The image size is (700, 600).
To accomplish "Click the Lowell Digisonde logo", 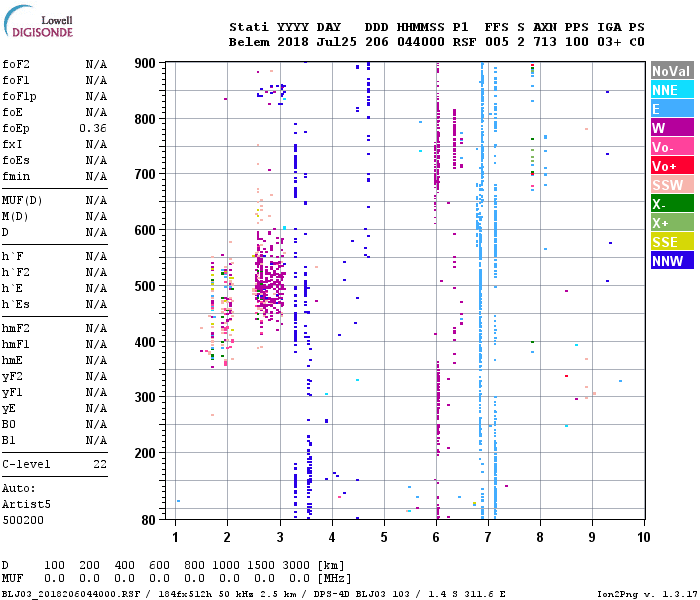I will coord(38,22).
